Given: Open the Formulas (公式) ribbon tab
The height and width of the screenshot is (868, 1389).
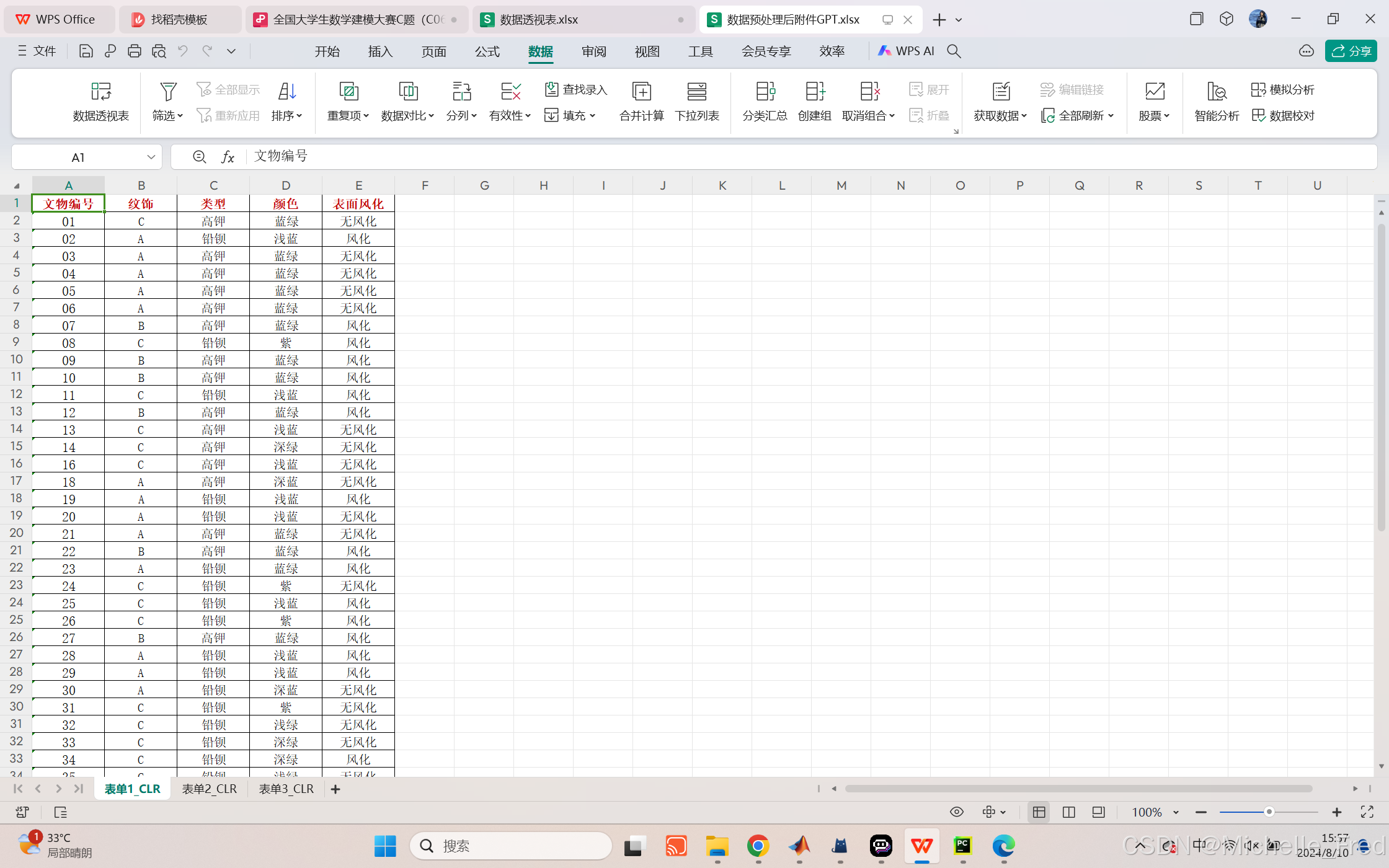Looking at the screenshot, I should tap(487, 51).
